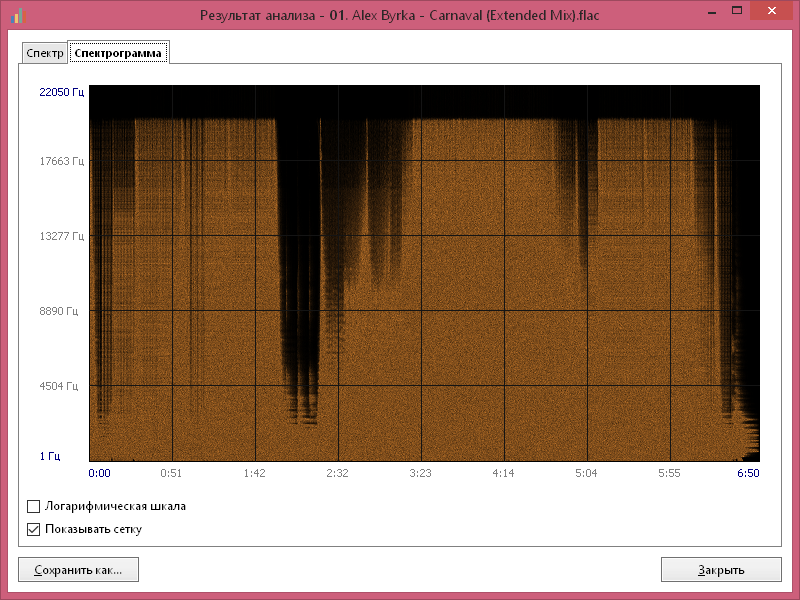Screen dimensions: 800x600
Task: Click the 13277 Гц frequency label
Action: pyautogui.click(x=62, y=236)
